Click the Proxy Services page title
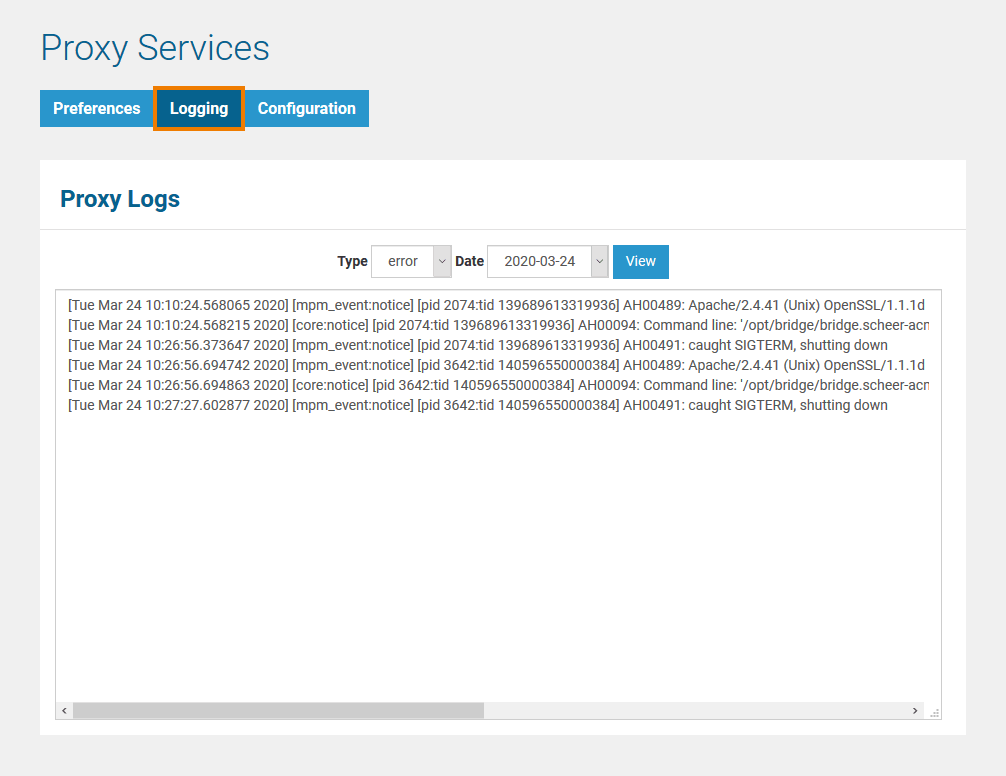Viewport: 1006px width, 776px height. [154, 47]
